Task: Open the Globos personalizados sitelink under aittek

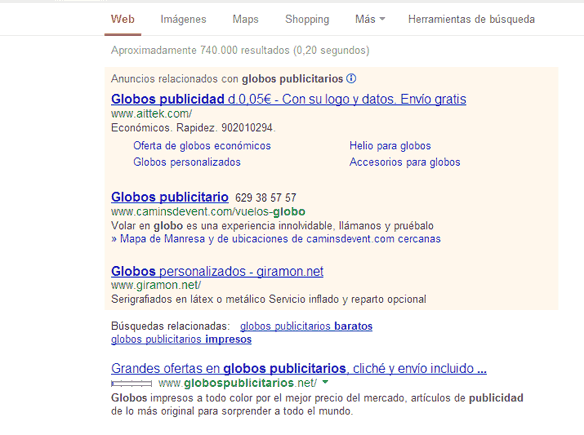Action: point(187,162)
